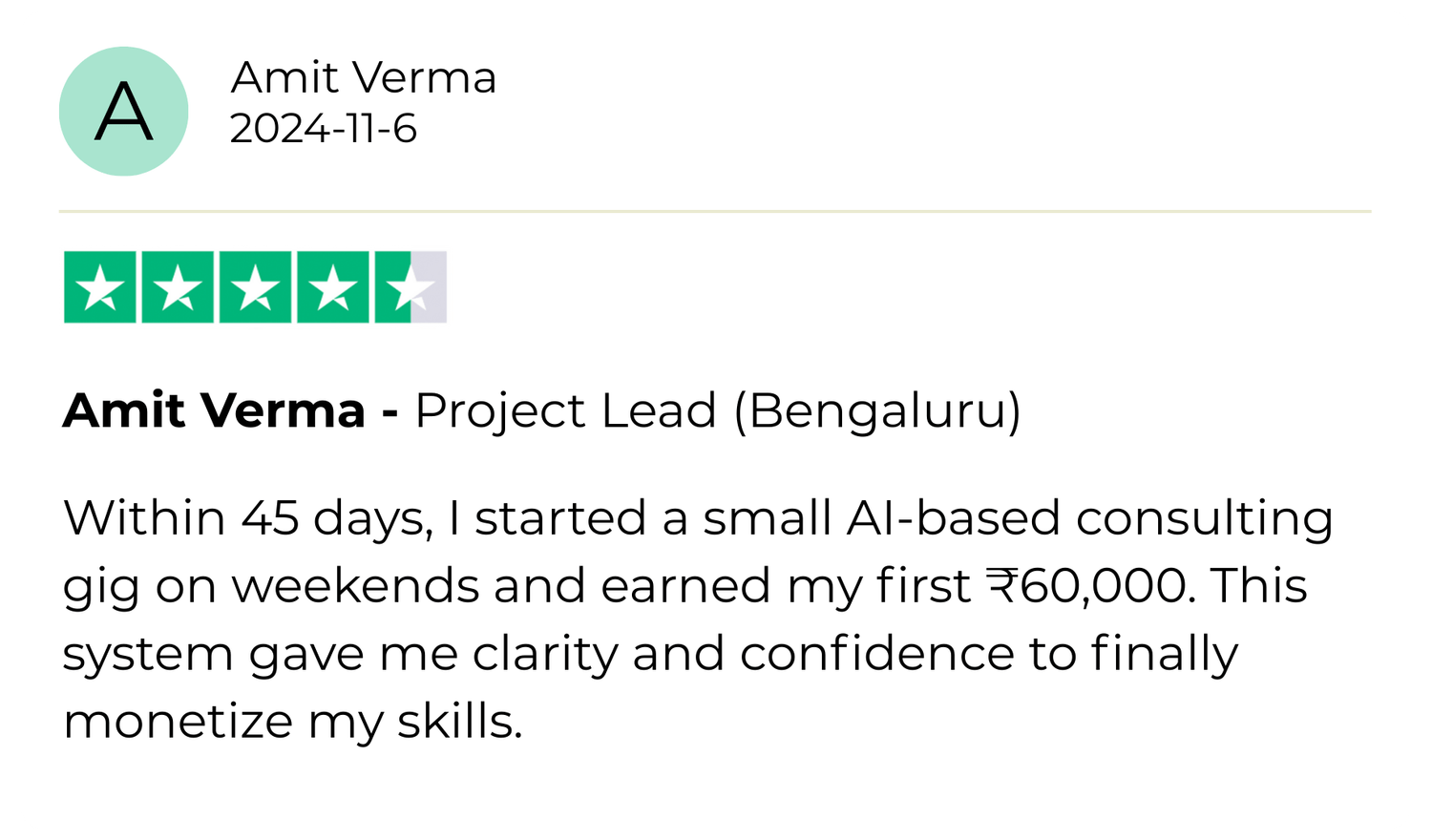The width and height of the screenshot is (1432, 840).
Task: Click the third green rating star
Action: coord(255,287)
